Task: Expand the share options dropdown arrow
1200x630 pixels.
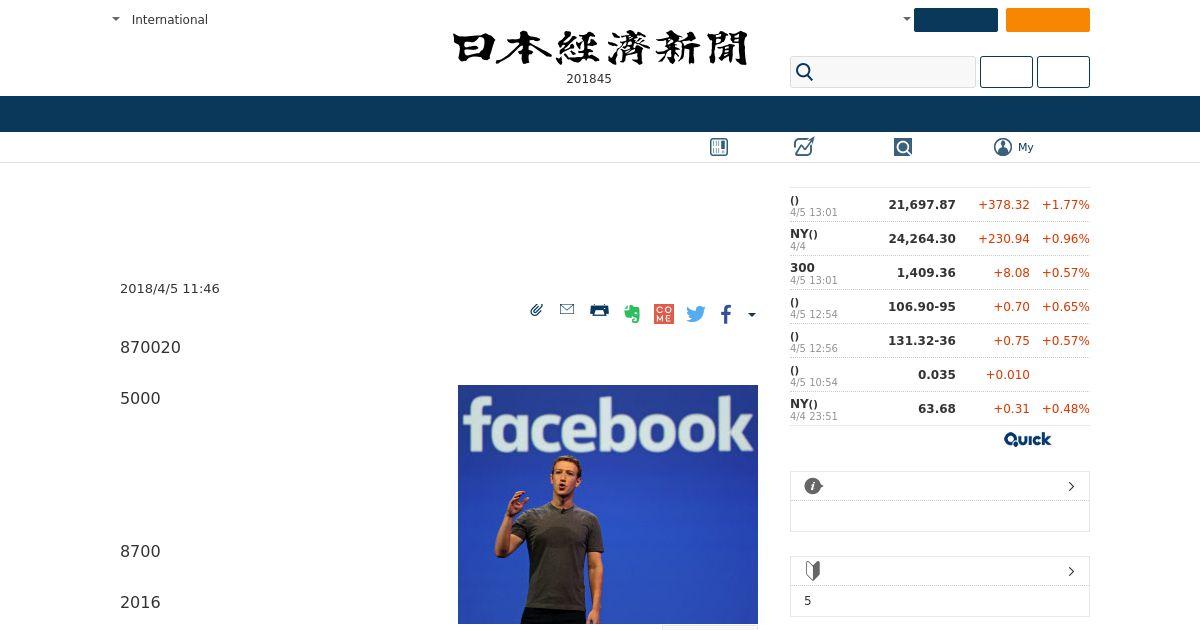Action: click(x=752, y=315)
